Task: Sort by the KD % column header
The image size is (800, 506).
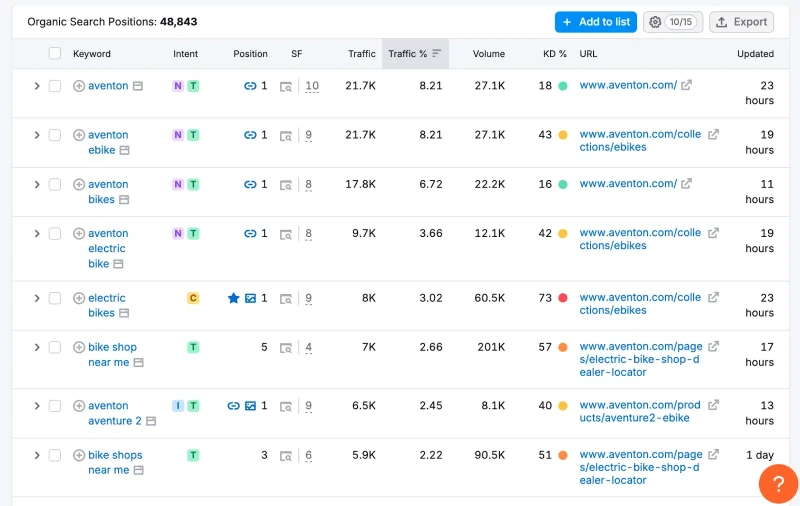Action: 555,54
